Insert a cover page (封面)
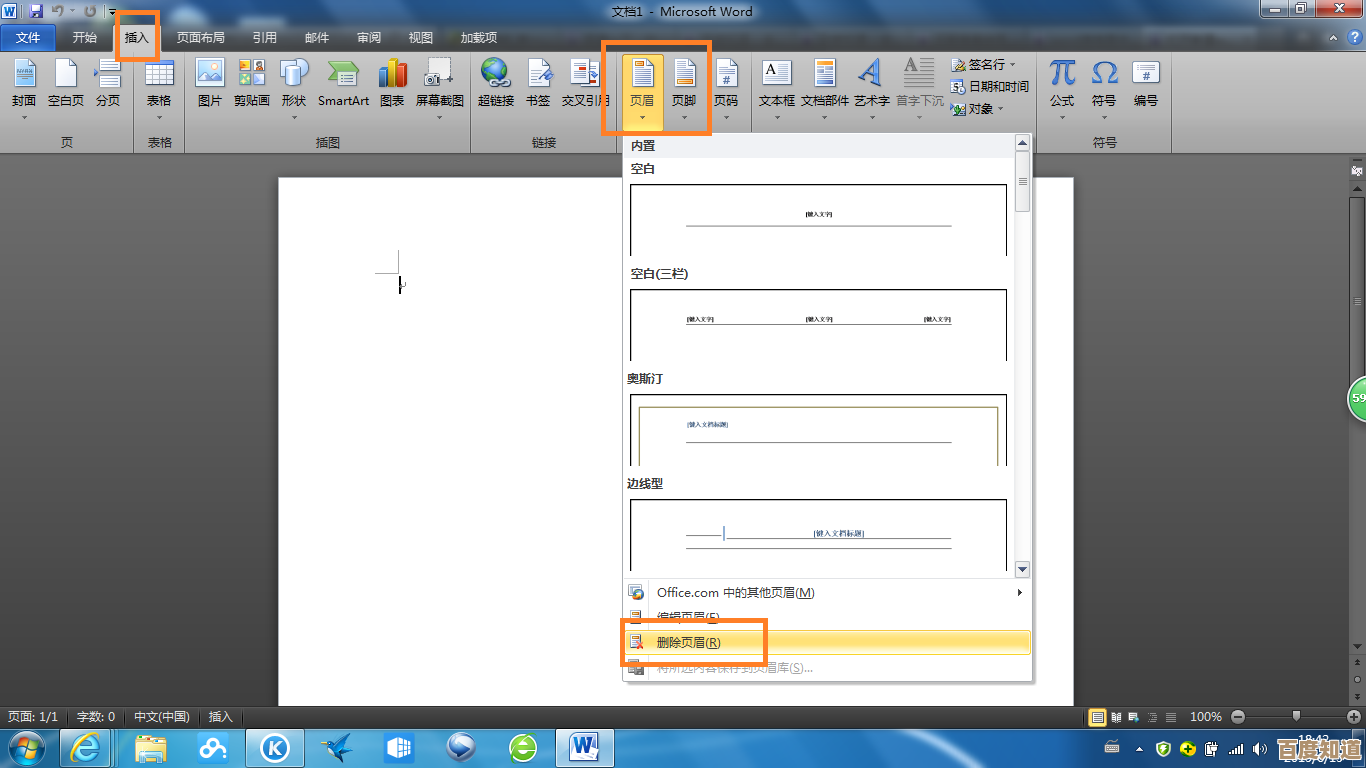1366x768 pixels. pos(24,84)
